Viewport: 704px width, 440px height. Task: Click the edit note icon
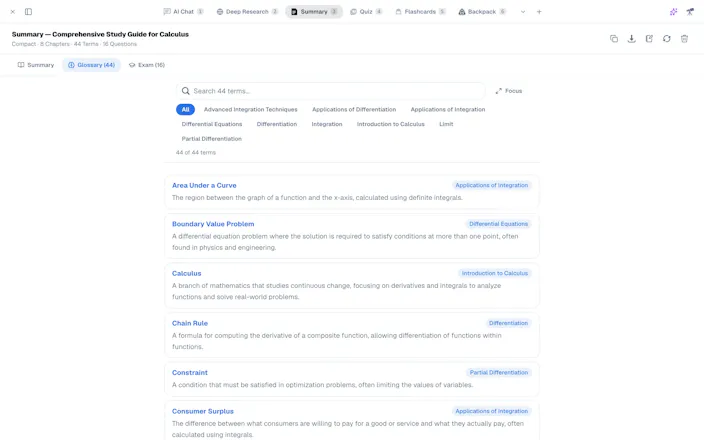coord(649,39)
